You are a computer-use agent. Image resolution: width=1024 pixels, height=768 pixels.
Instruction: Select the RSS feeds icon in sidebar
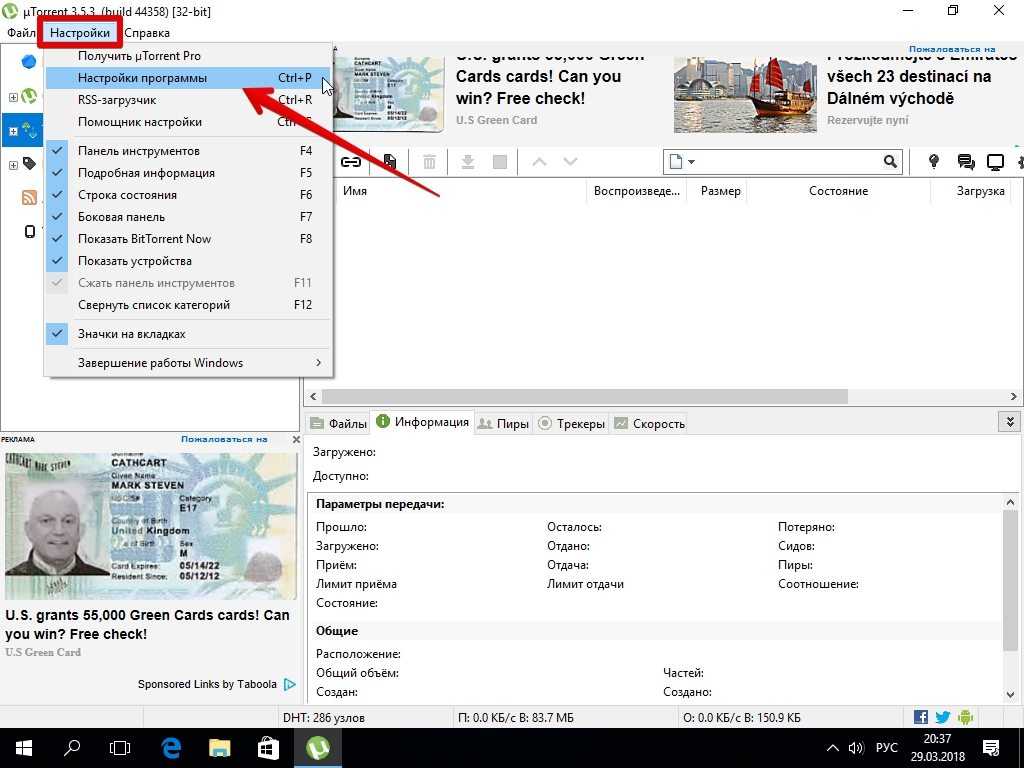(29, 198)
